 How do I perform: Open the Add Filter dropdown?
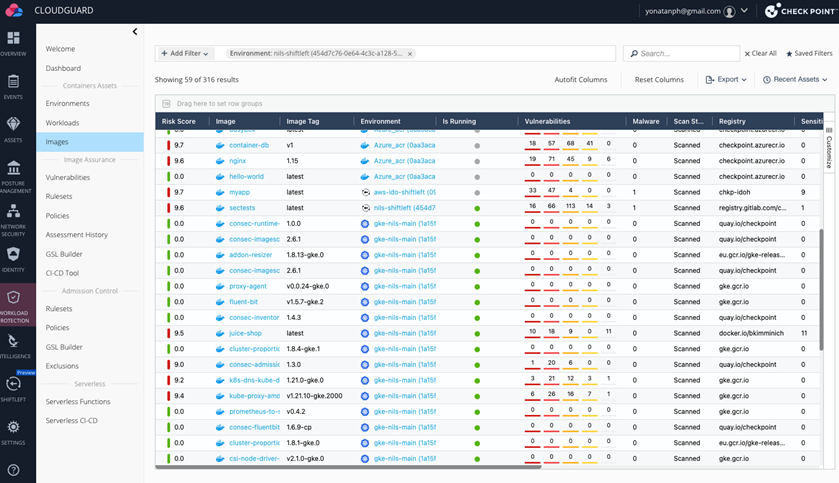tap(185, 53)
